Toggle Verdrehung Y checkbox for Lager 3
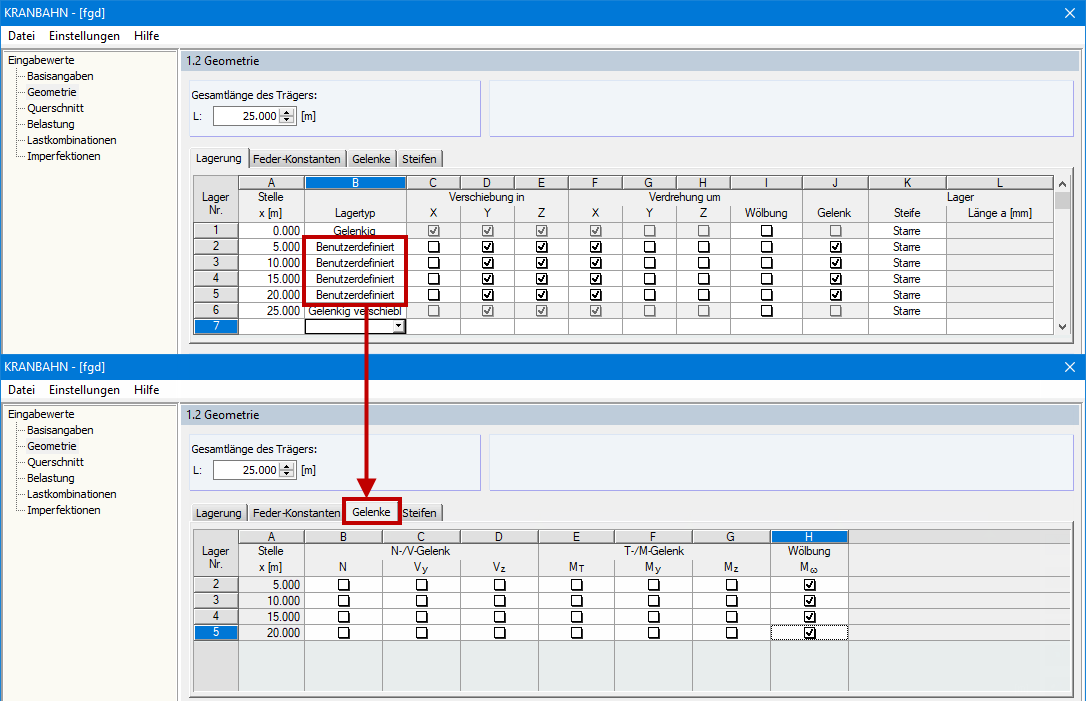The image size is (1086, 701). pos(650,263)
